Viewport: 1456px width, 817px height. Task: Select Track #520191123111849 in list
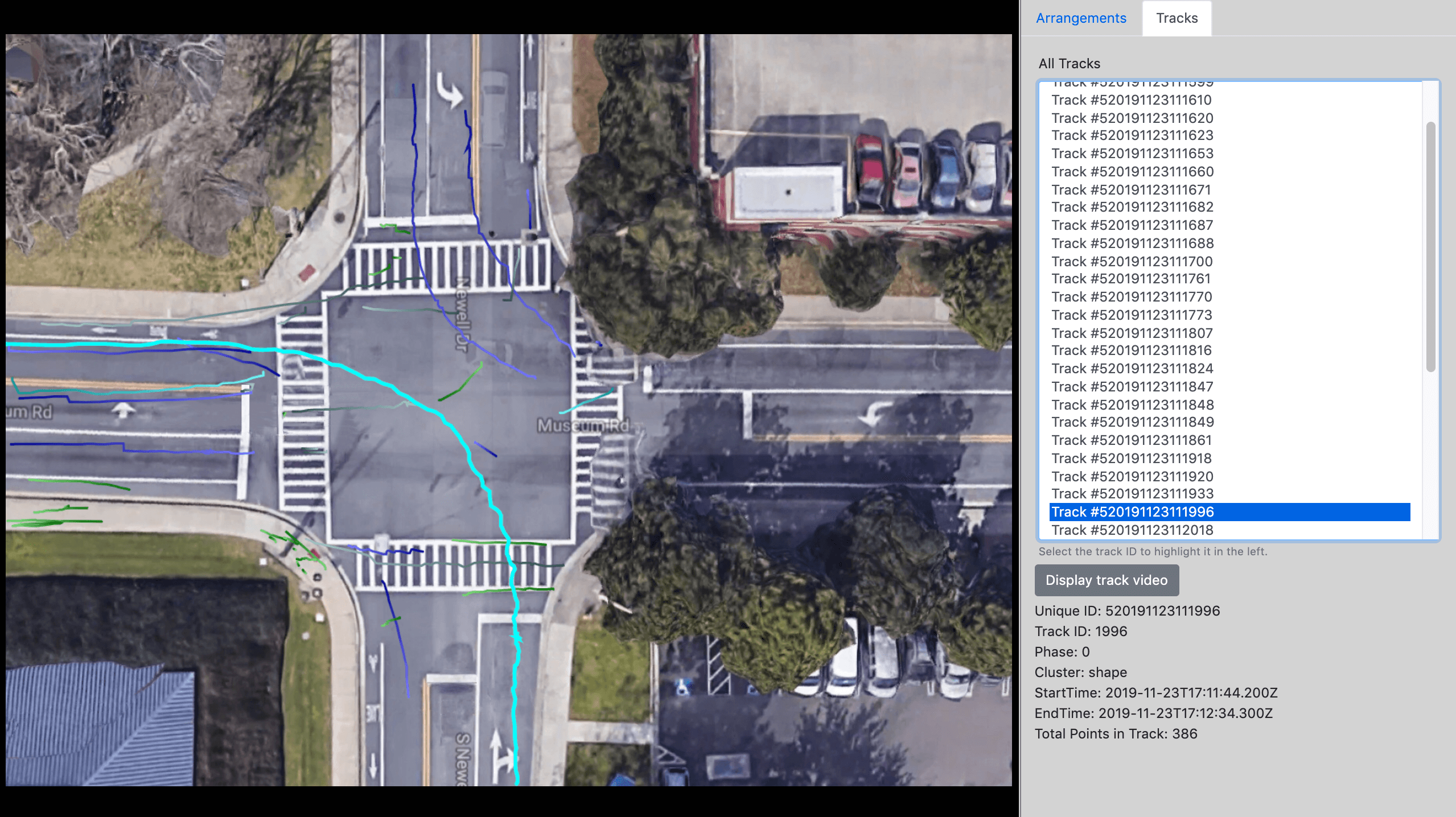coord(1132,422)
